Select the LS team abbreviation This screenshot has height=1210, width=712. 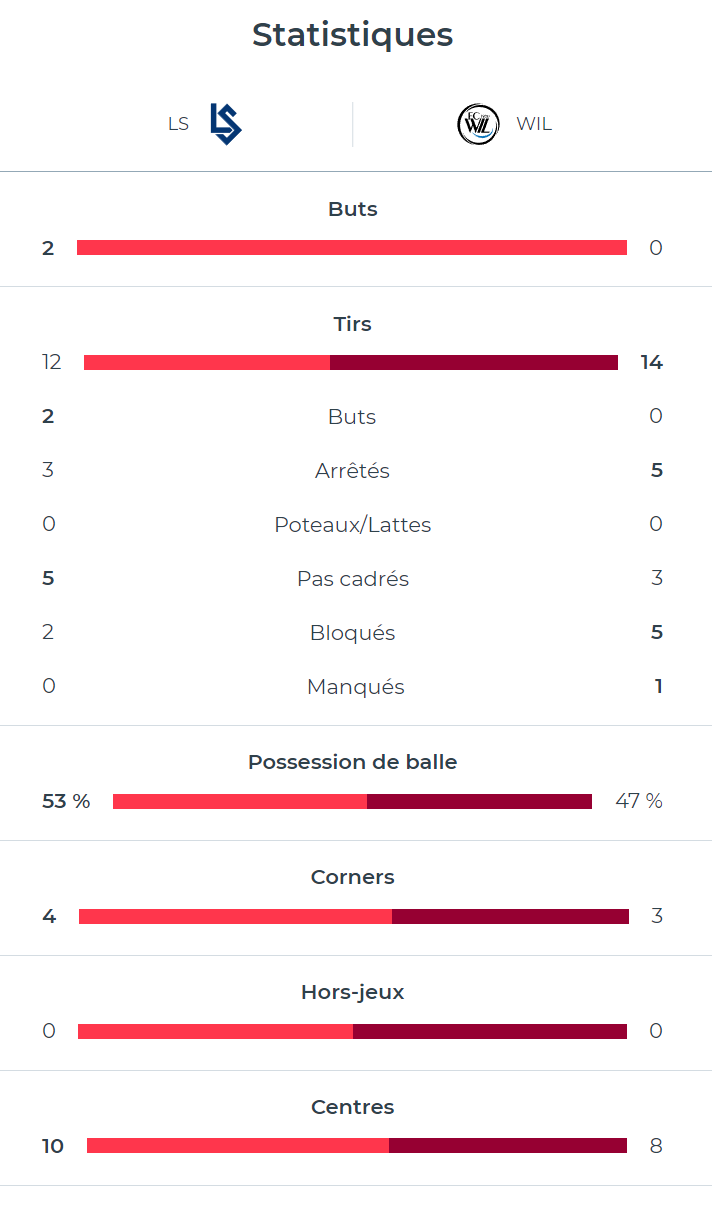tap(178, 125)
